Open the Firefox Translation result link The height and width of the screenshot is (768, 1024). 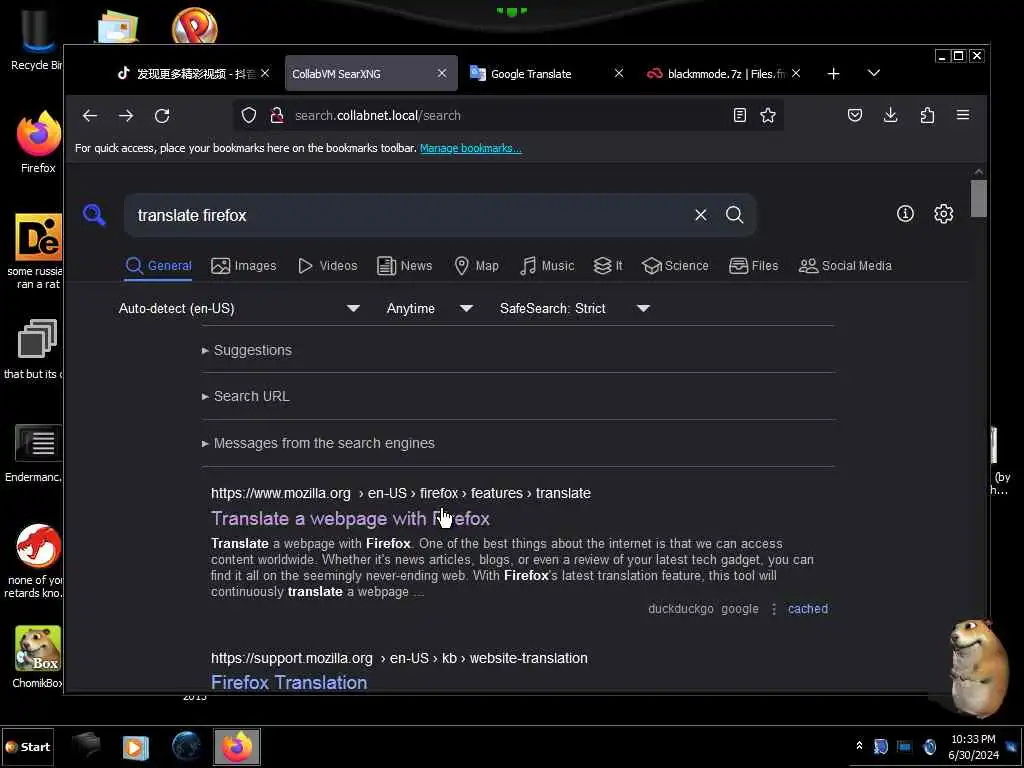tap(289, 682)
